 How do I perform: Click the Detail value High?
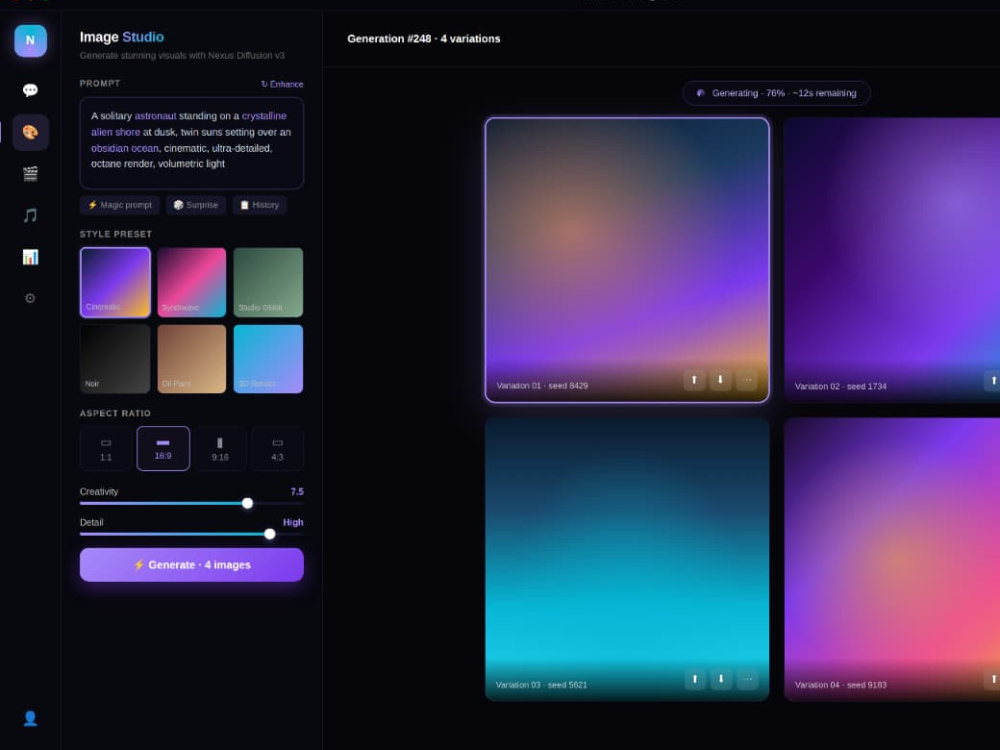point(293,522)
